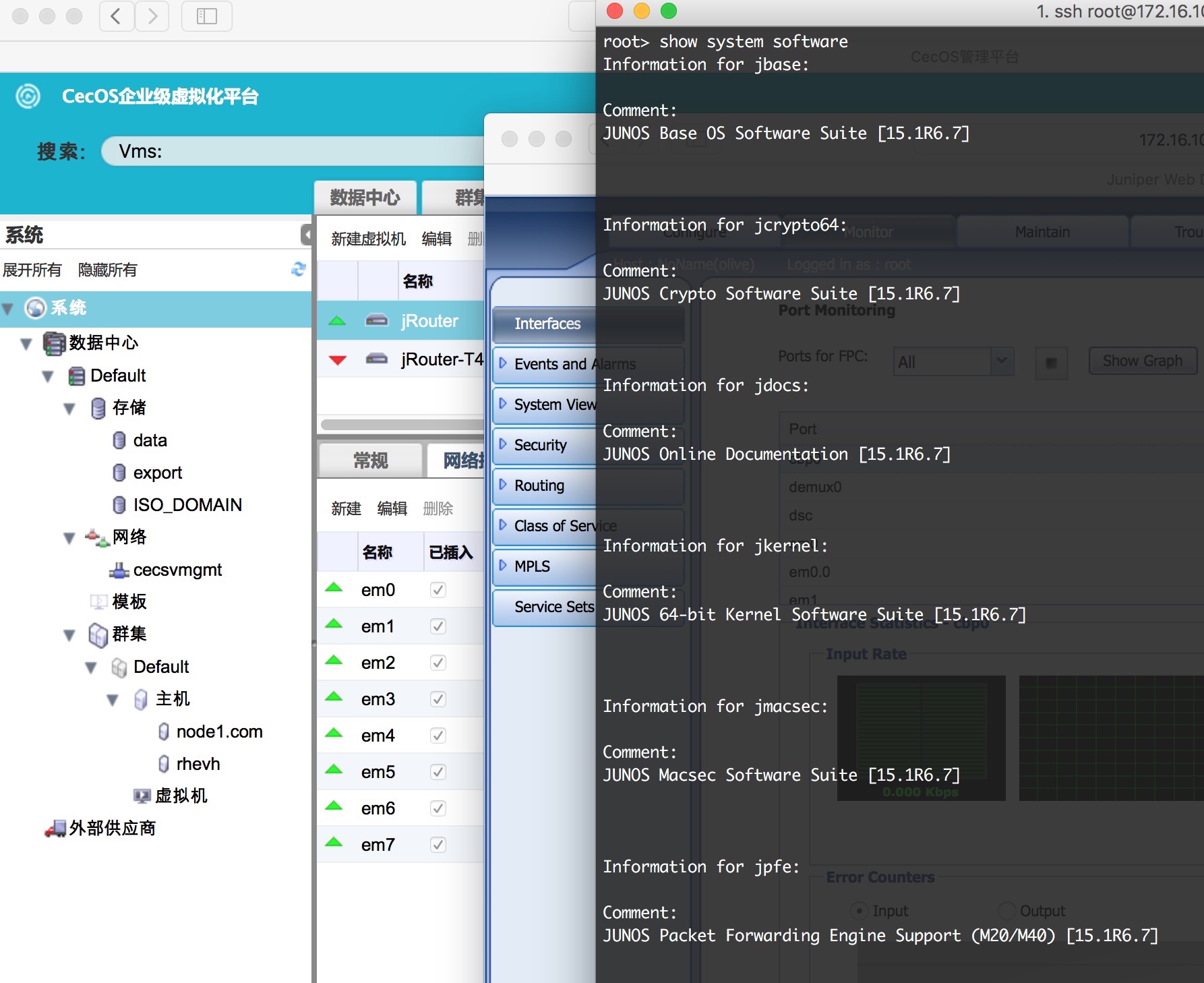Select the Input error counters radio button
This screenshot has height=983, width=1204.
[859, 911]
